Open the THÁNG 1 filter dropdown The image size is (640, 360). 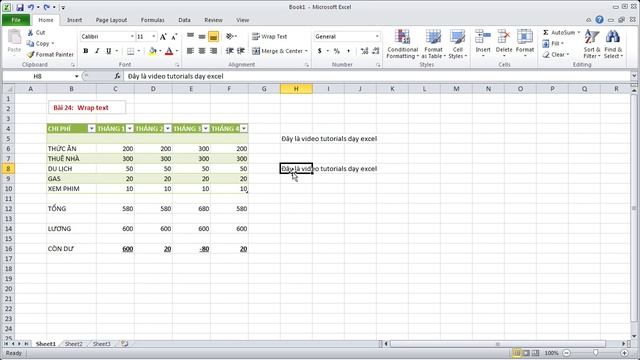(130, 129)
